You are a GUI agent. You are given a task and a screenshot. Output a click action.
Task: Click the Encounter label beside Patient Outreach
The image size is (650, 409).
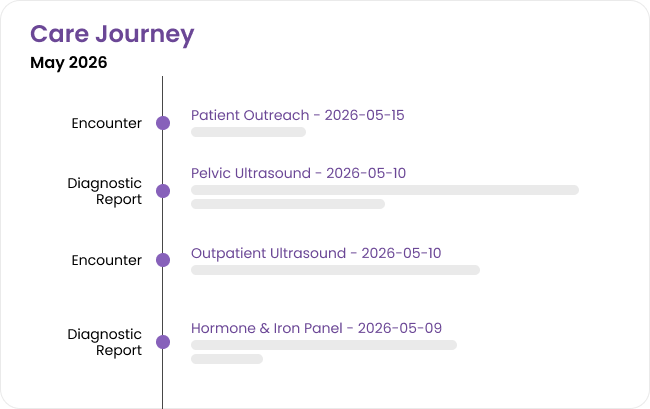pos(107,123)
